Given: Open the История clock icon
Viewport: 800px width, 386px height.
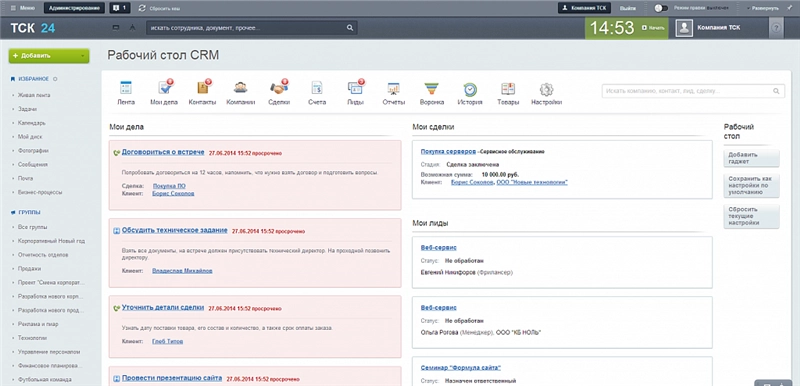Looking at the screenshot, I should coord(470,89).
